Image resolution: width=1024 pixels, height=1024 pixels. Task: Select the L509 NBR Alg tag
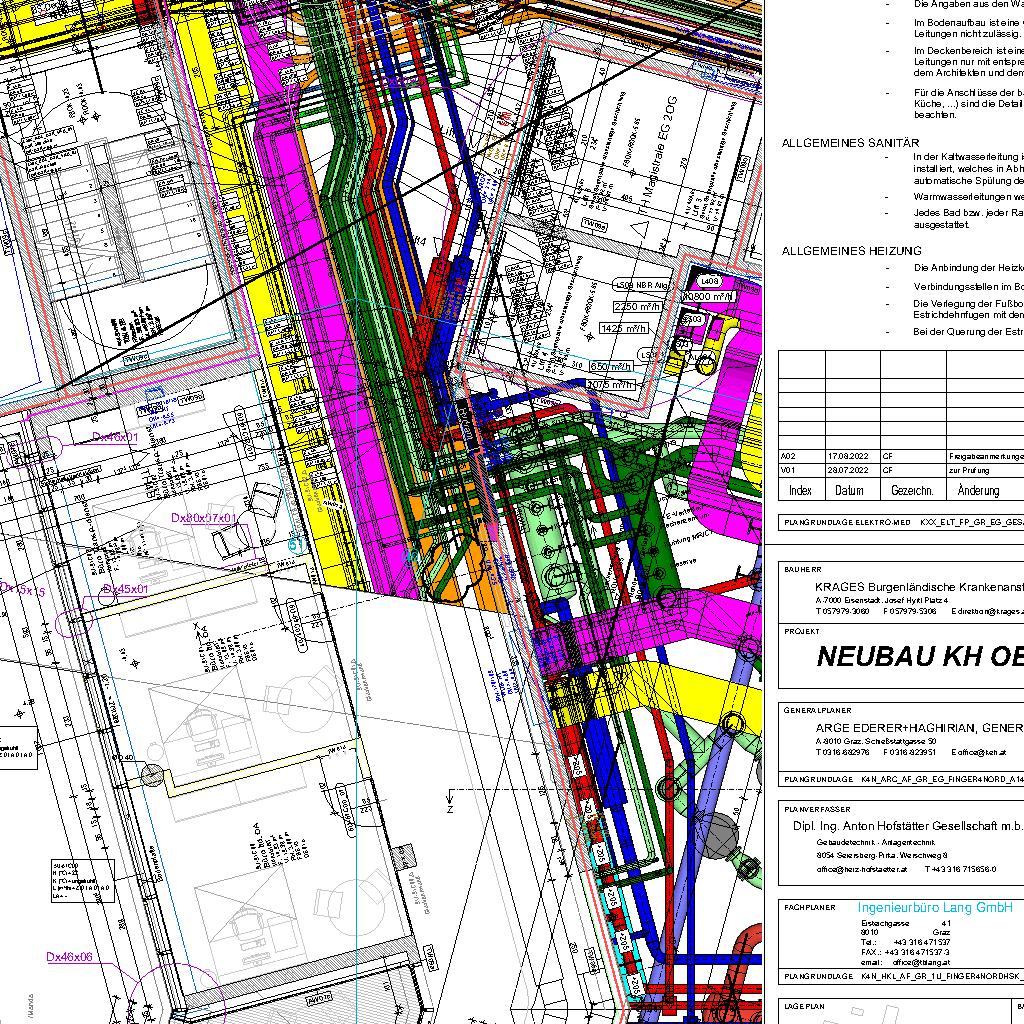point(642,283)
